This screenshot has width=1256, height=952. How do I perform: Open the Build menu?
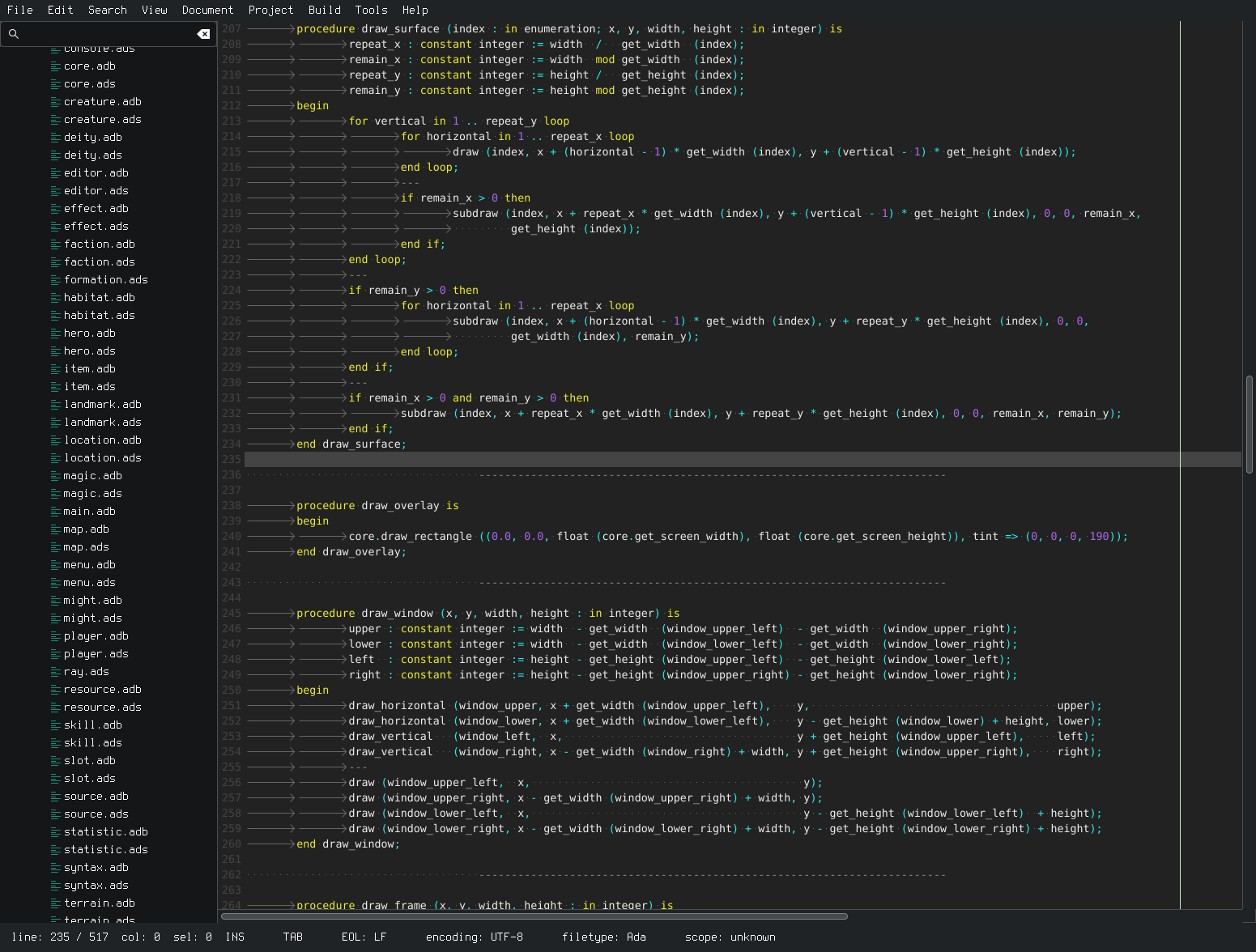324,10
